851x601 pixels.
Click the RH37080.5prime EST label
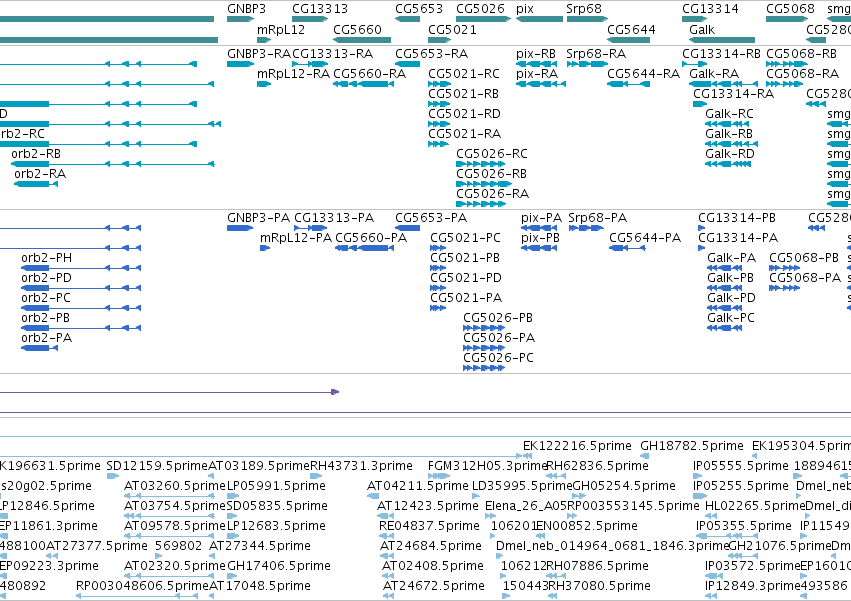599,586
